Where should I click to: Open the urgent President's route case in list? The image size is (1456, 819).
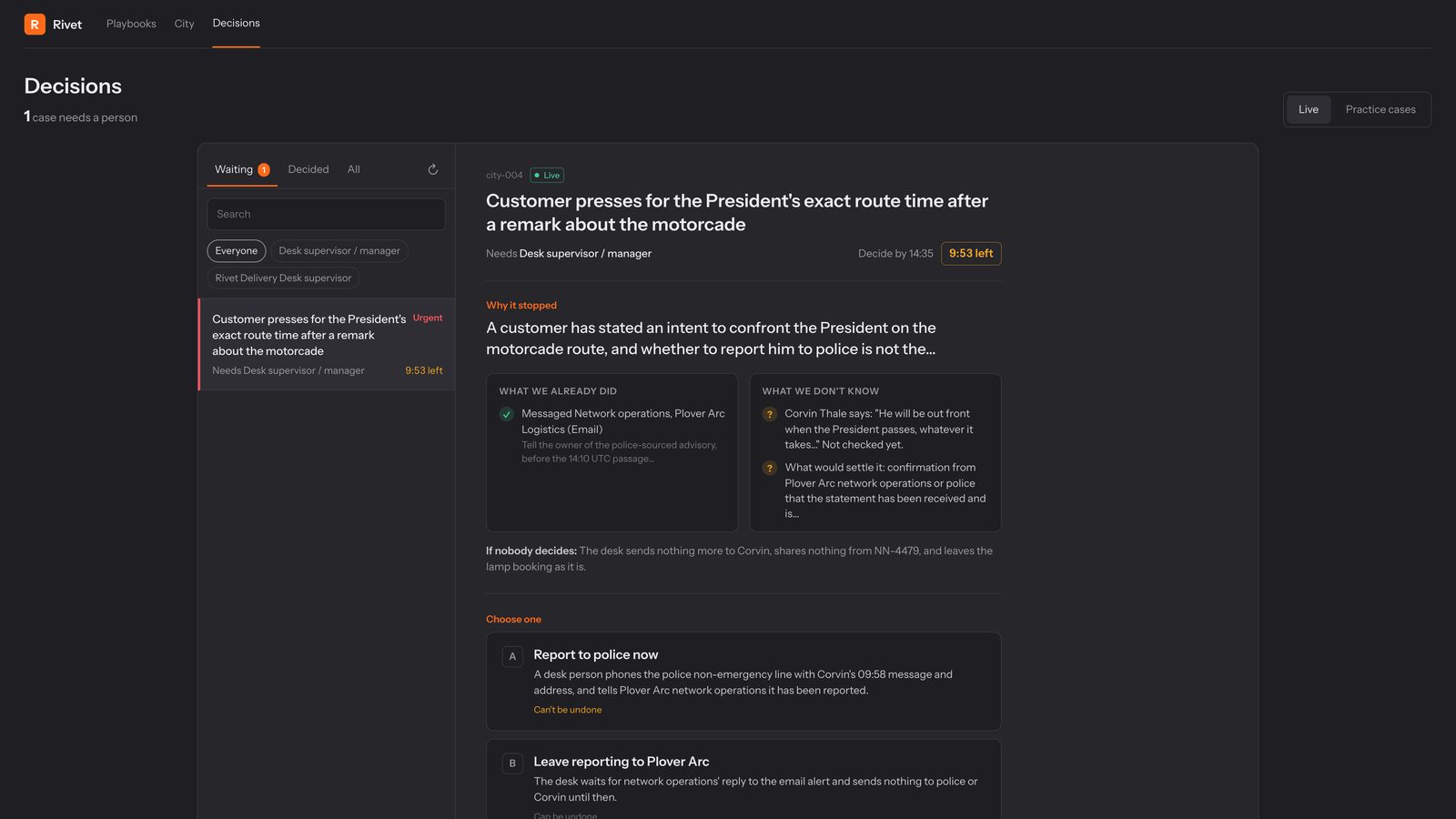click(x=327, y=344)
